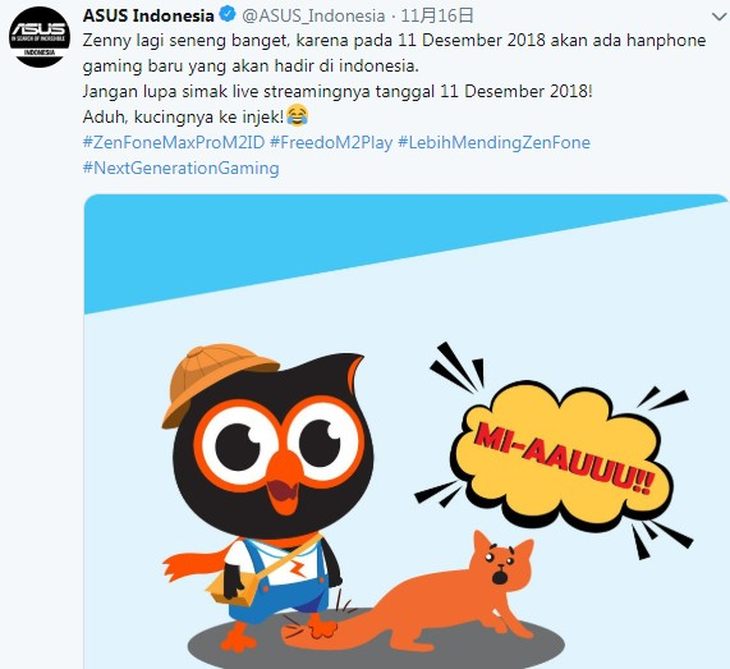Click the tweet text about 11 Desember 2018

tap(394, 78)
